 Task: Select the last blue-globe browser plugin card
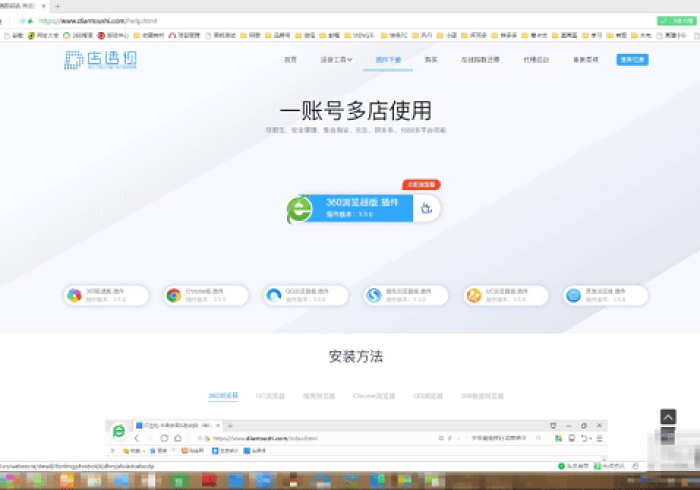[605, 295]
